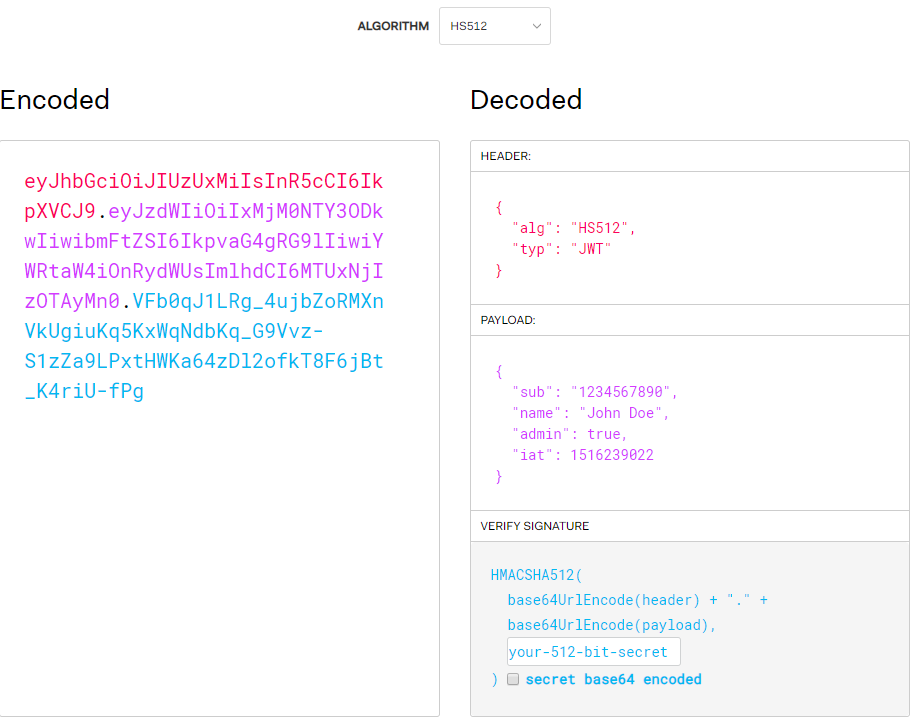Click the "iat": 1516239022 payload line
Image resolution: width=919 pixels, height=727 pixels.
[583, 455]
